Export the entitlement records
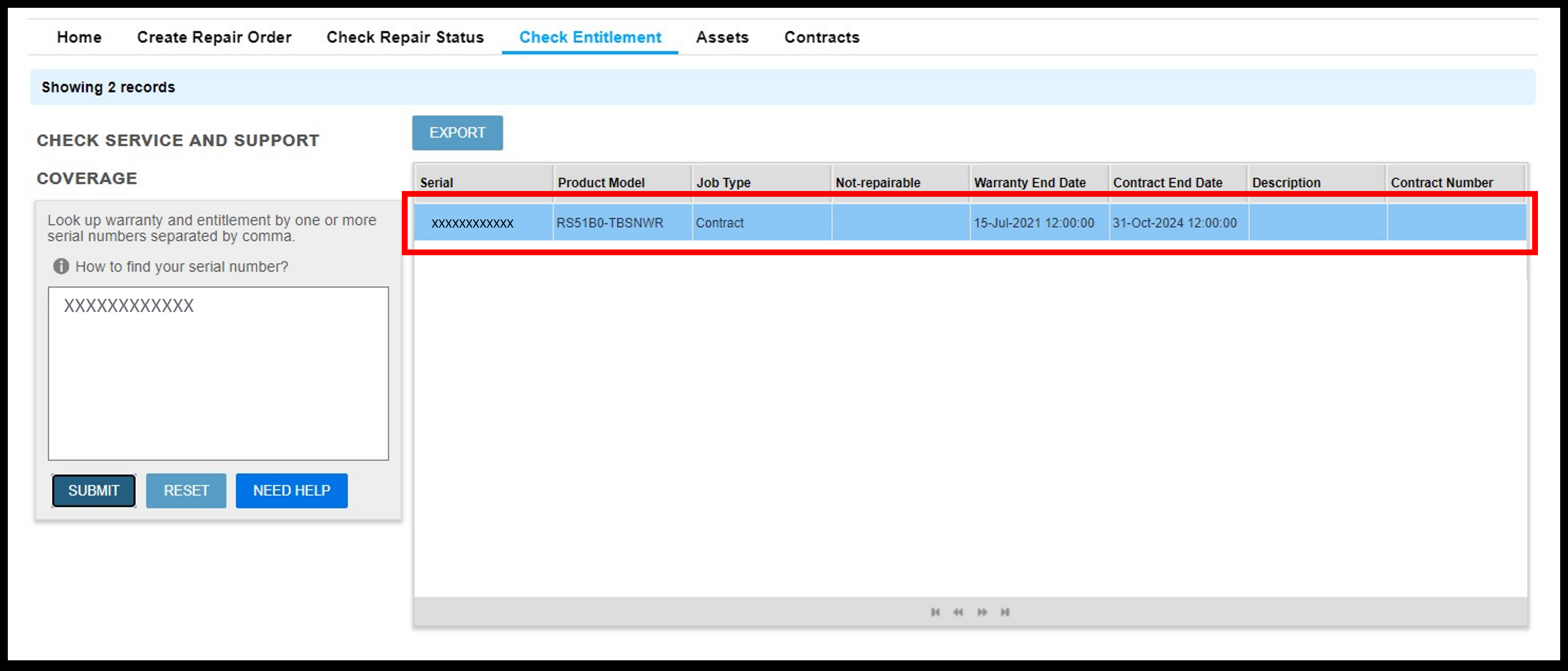This screenshot has height=671, width=1568. pos(458,133)
